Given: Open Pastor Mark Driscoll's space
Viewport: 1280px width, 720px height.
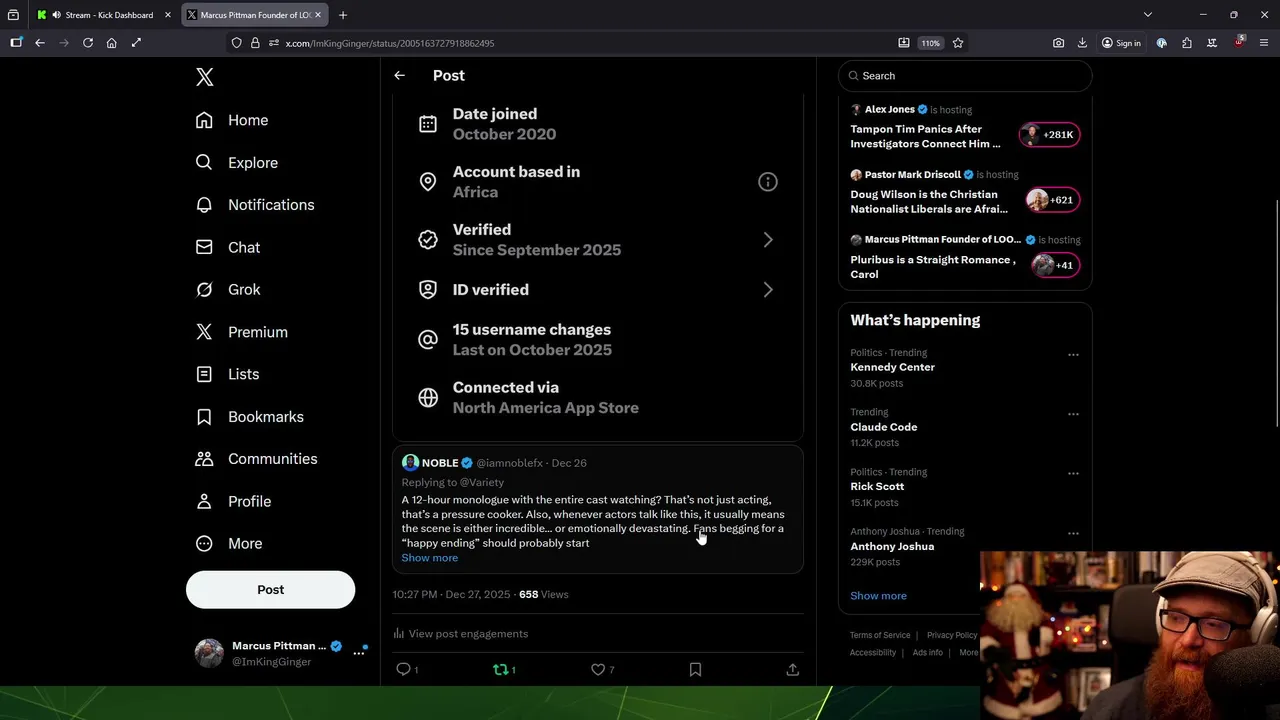Looking at the screenshot, I should (929, 202).
